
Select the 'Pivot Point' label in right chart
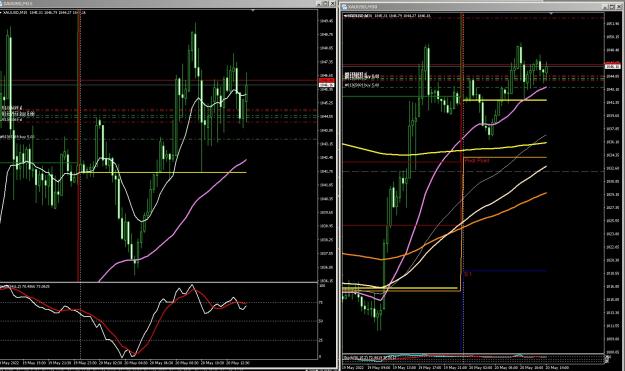tap(477, 161)
